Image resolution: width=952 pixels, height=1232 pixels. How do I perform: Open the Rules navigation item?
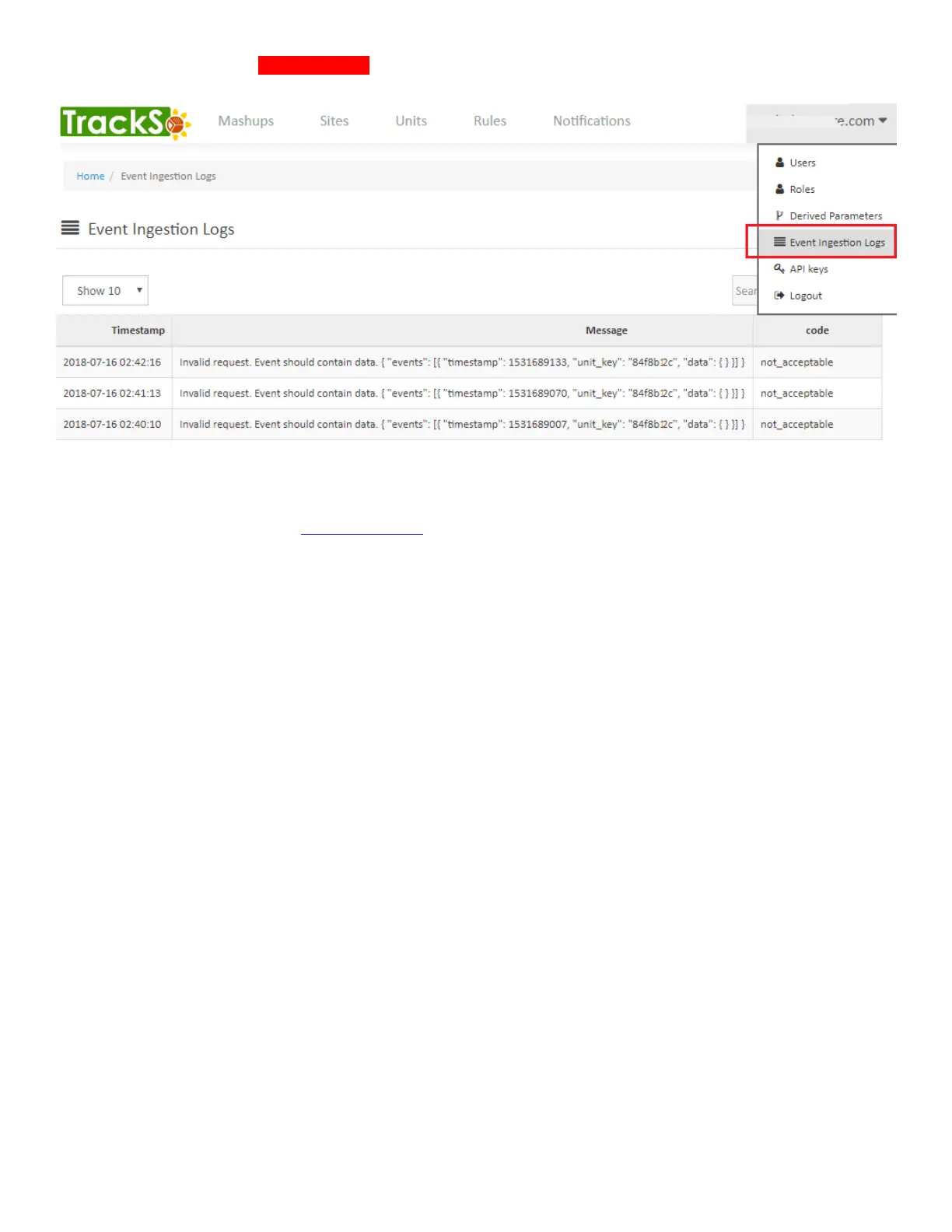pyautogui.click(x=490, y=121)
